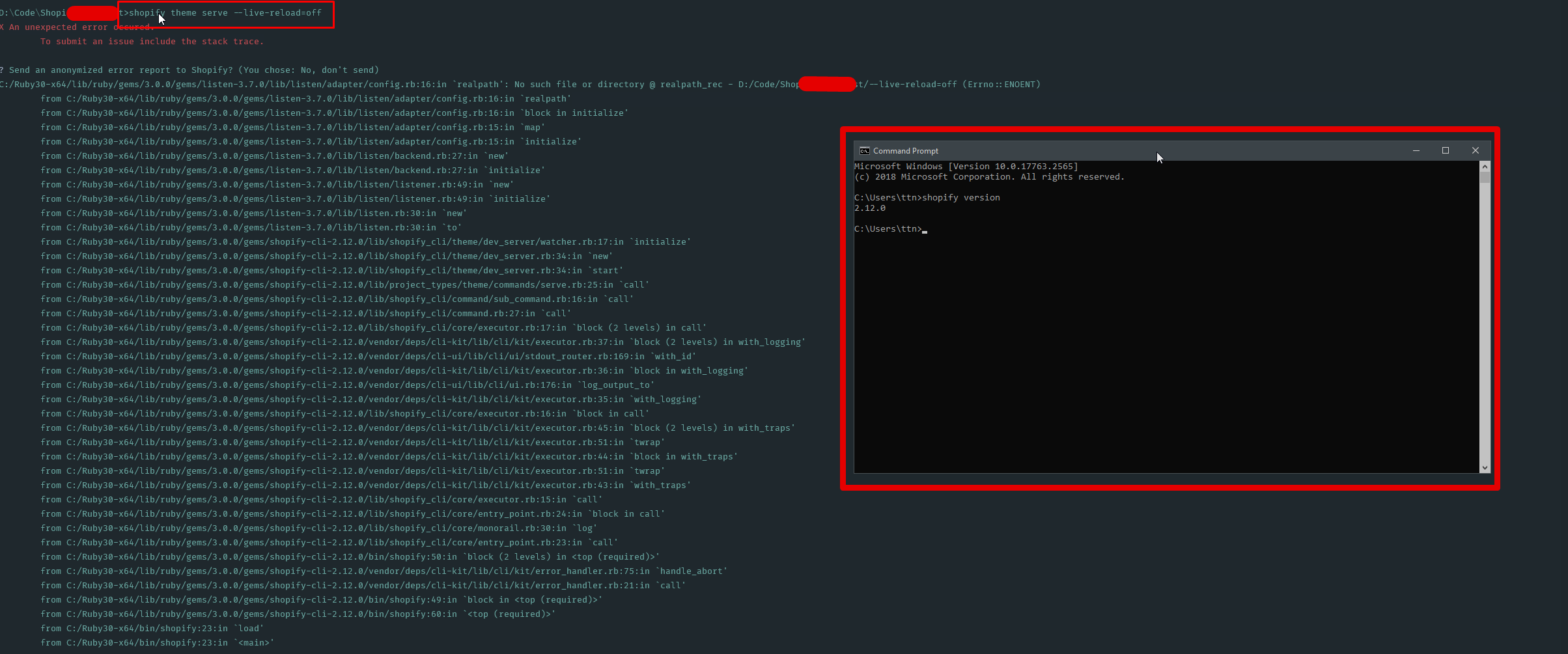Click the Errno::ENOENT error line

(x=520, y=85)
